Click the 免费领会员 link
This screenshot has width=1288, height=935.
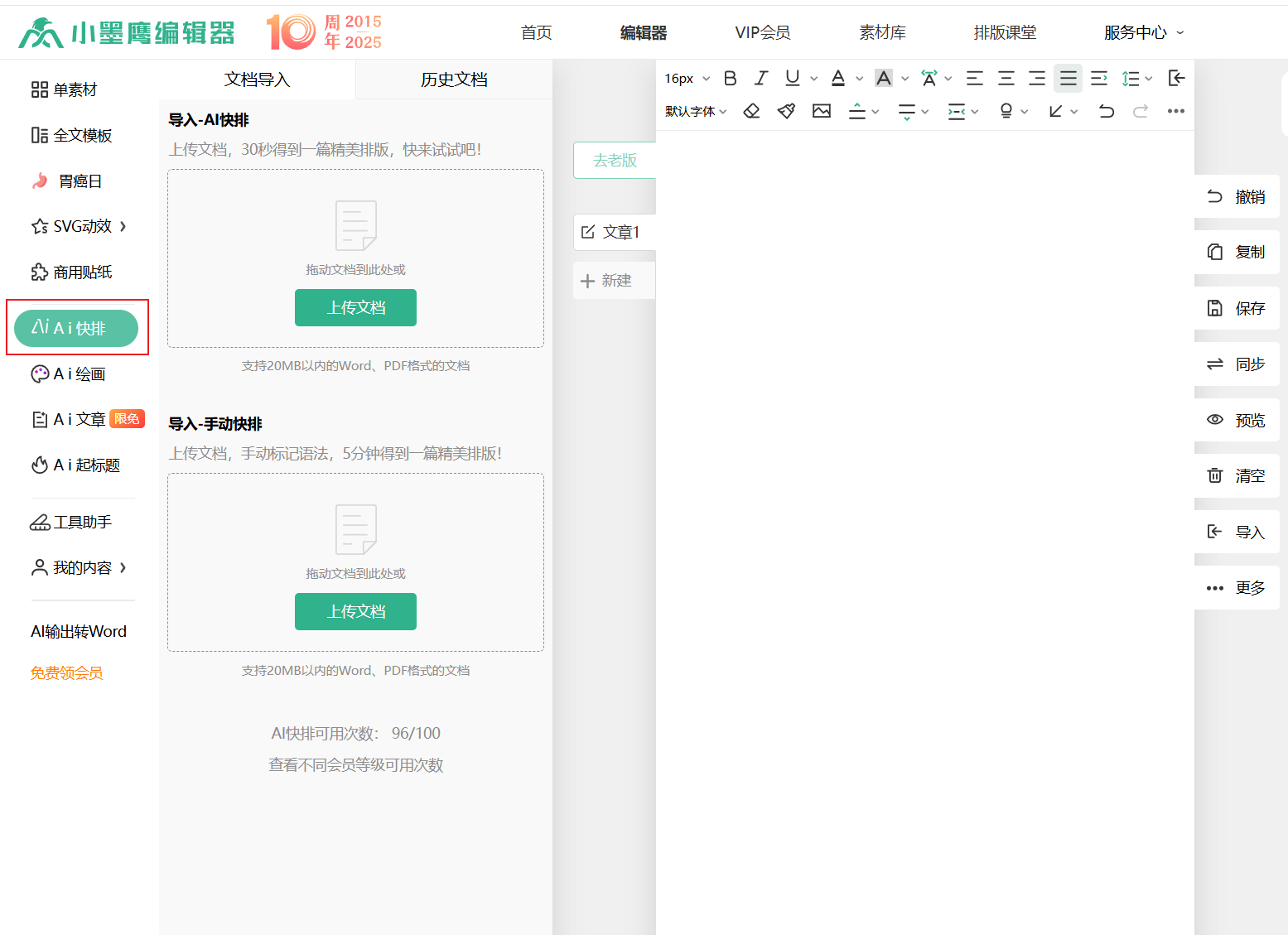point(67,673)
